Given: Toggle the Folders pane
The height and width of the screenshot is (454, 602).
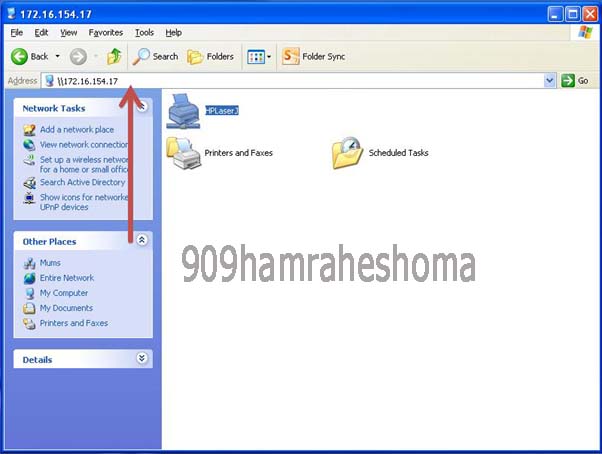Looking at the screenshot, I should tap(210, 57).
